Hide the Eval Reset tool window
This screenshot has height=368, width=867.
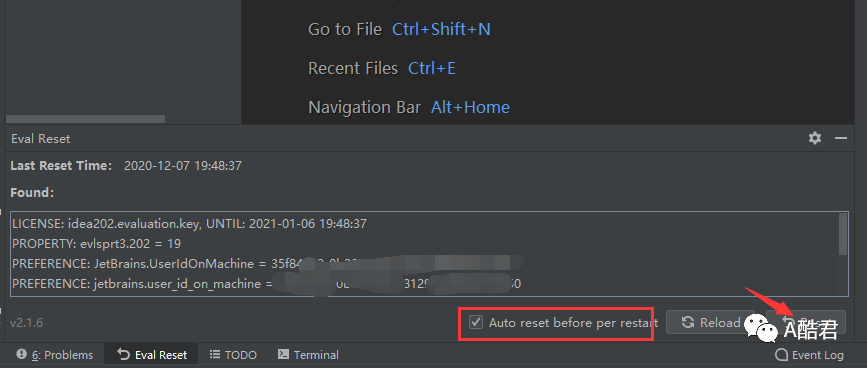(x=841, y=138)
